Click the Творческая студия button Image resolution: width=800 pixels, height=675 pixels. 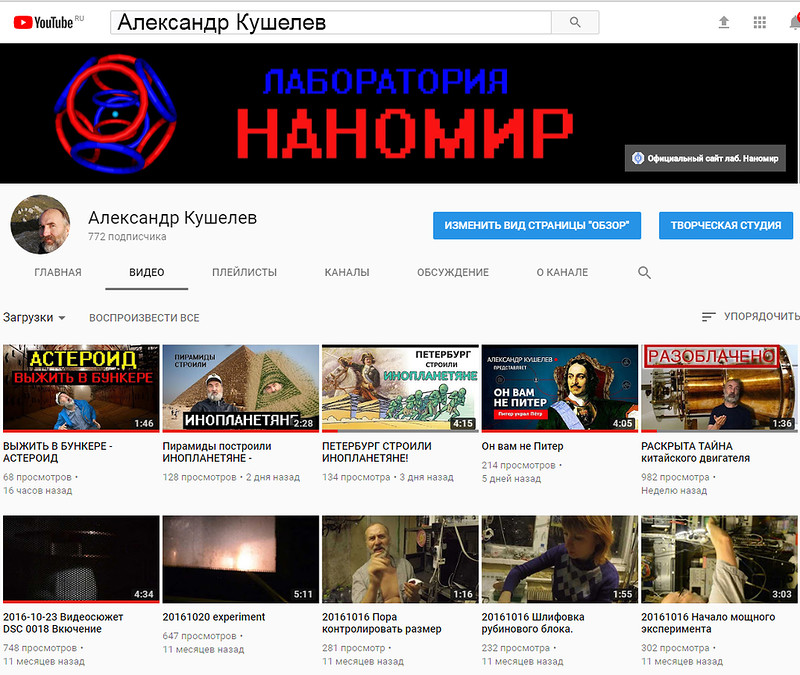coord(725,225)
